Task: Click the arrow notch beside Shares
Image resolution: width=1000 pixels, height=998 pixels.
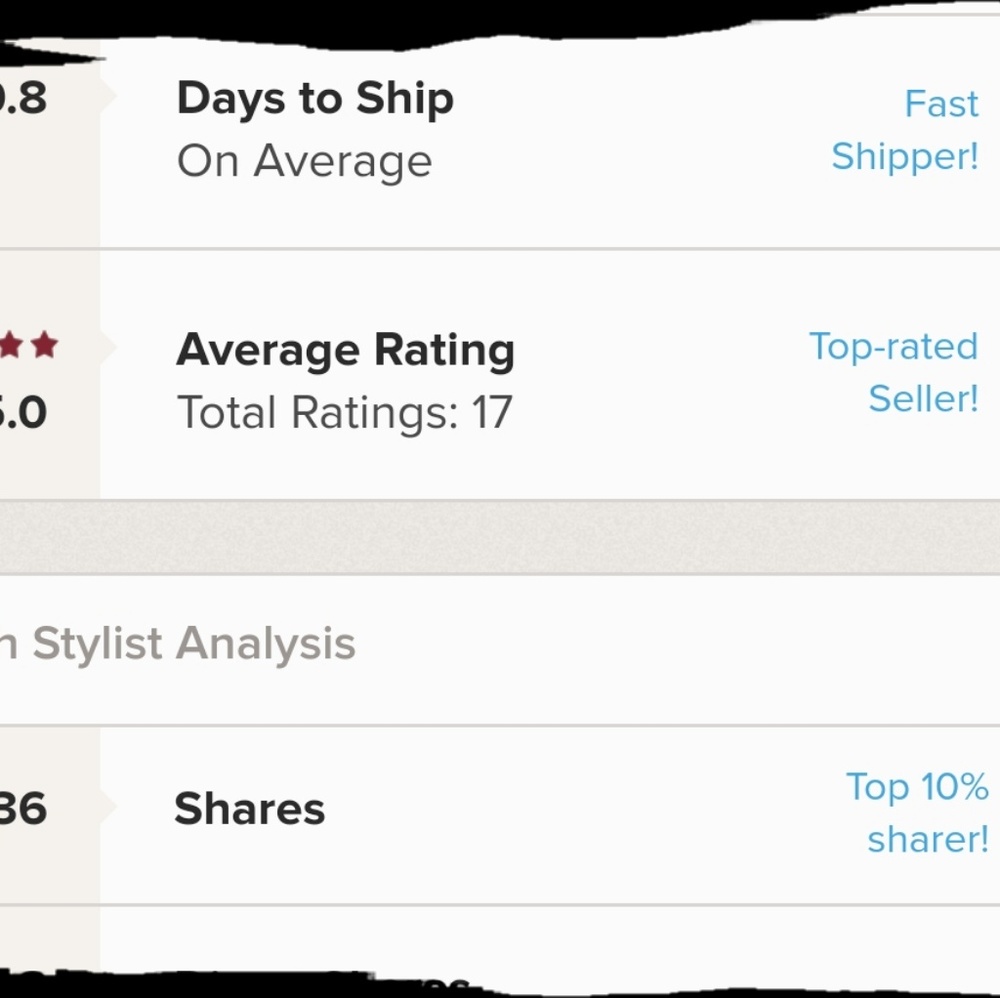Action: [x=108, y=807]
